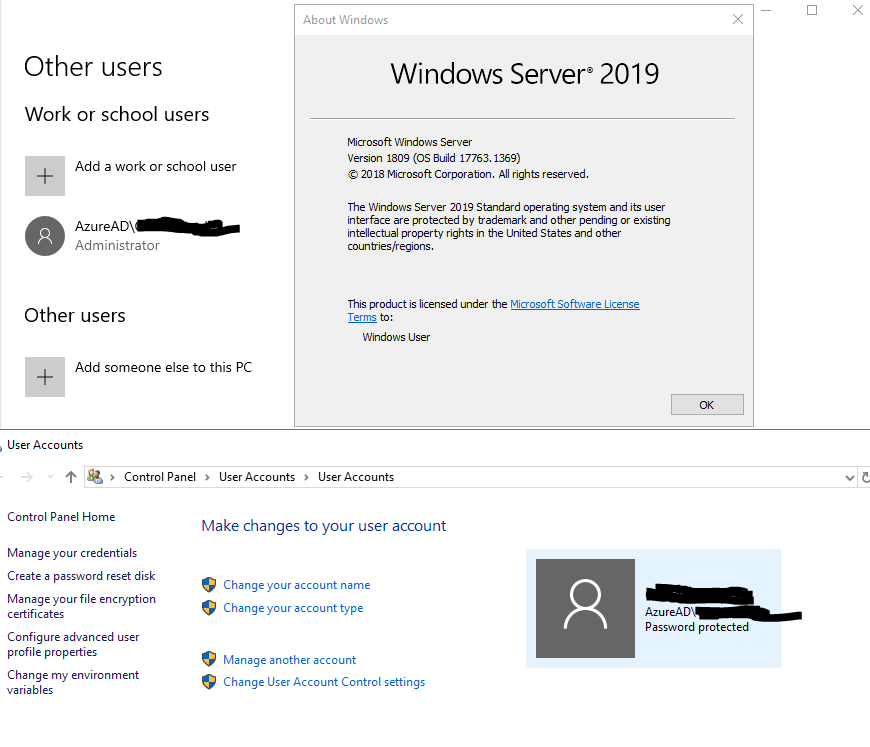The image size is (870, 747).
Task: Click the Password protected account text
Action: click(x=696, y=627)
